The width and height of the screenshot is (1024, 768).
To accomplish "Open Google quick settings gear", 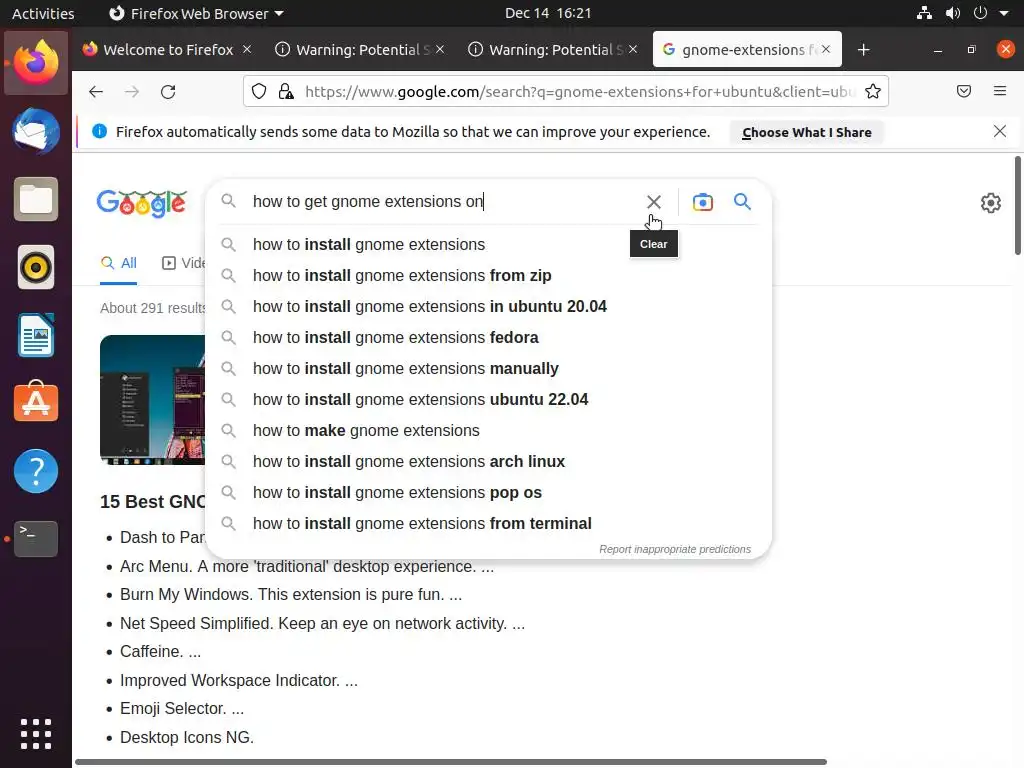I will 991,203.
